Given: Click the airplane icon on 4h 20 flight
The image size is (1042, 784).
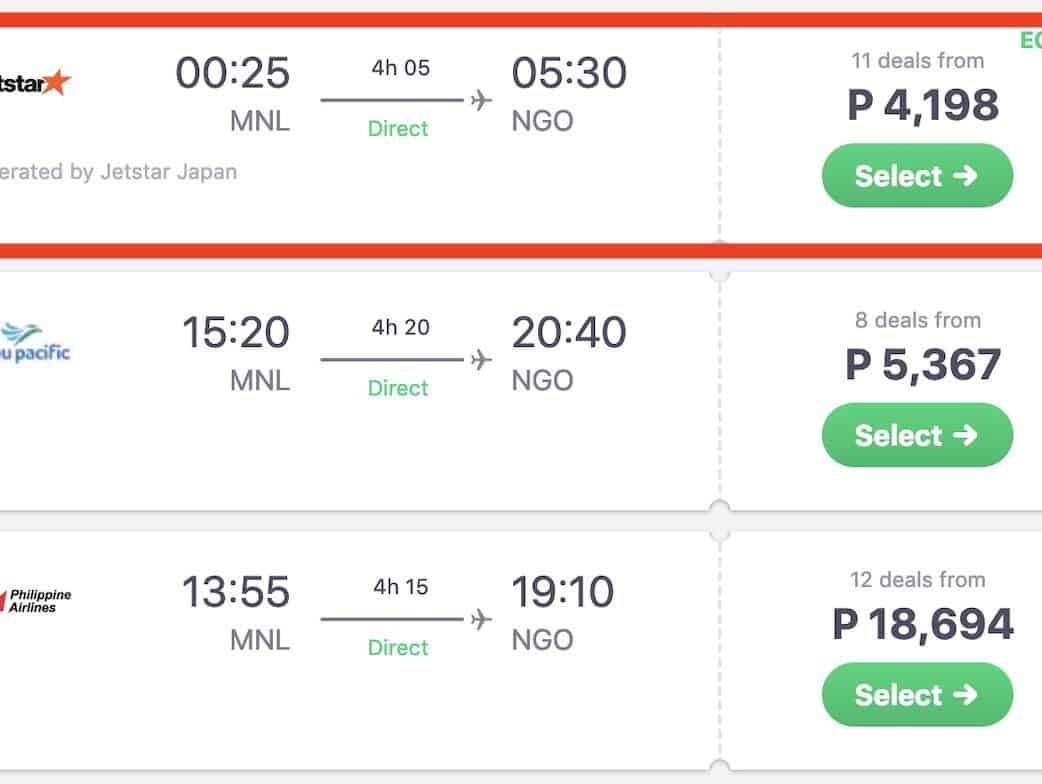Looking at the screenshot, I should pyautogui.click(x=481, y=359).
